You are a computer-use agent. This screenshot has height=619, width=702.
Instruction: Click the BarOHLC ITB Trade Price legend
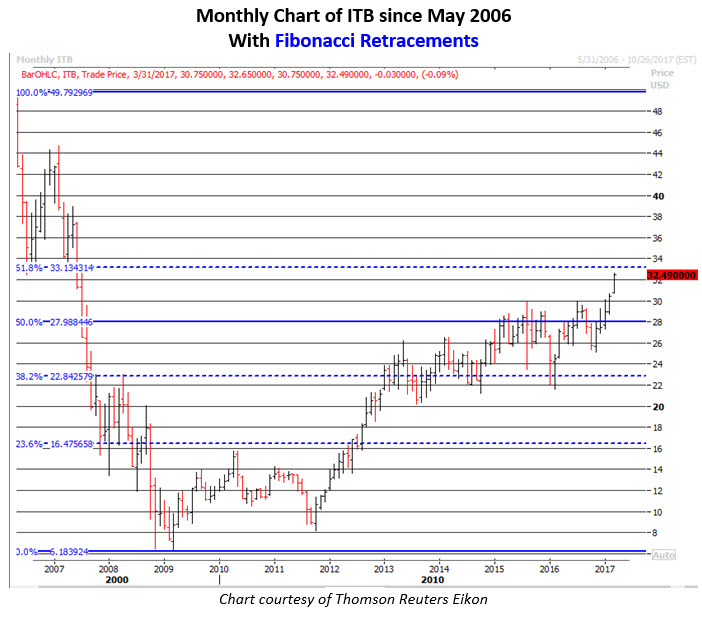click(x=240, y=74)
